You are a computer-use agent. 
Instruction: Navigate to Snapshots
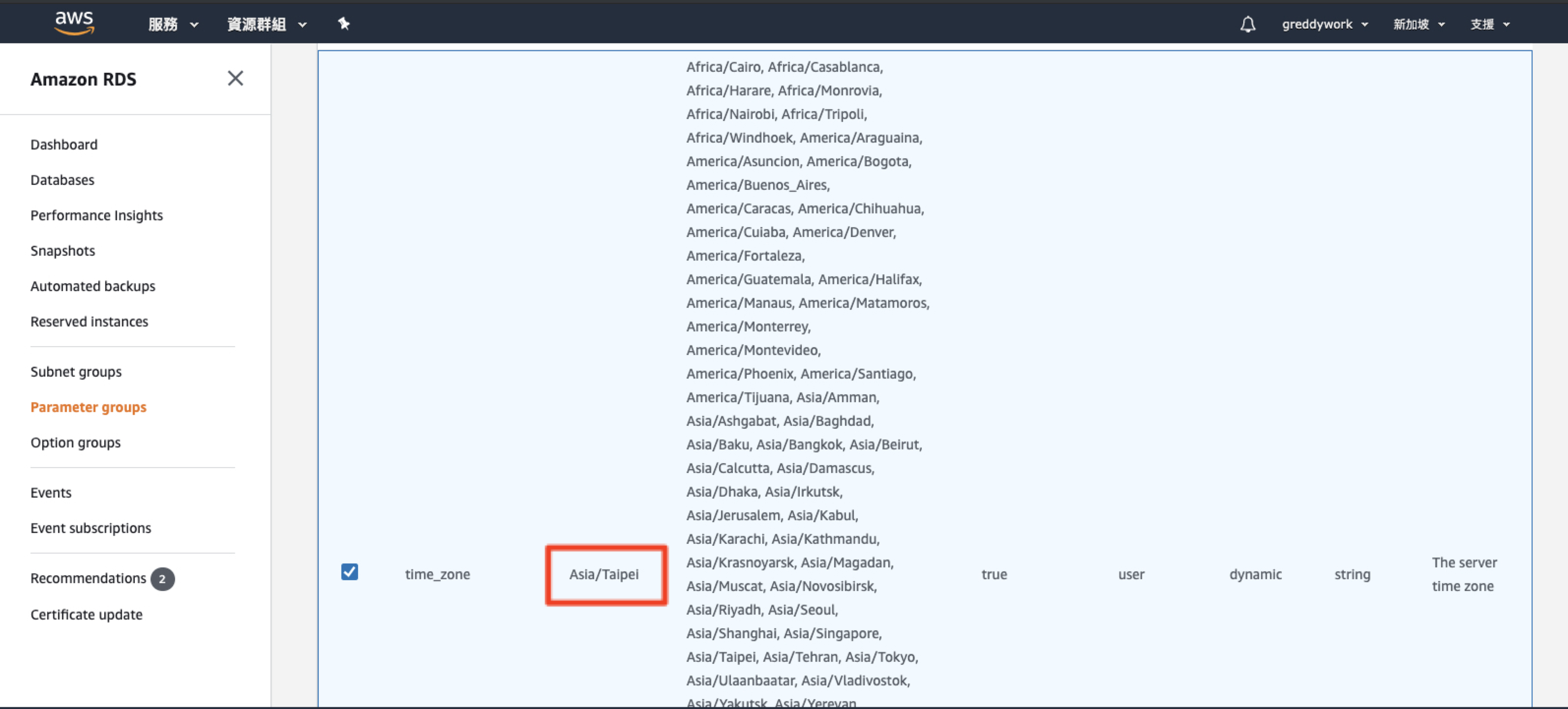[x=62, y=251]
